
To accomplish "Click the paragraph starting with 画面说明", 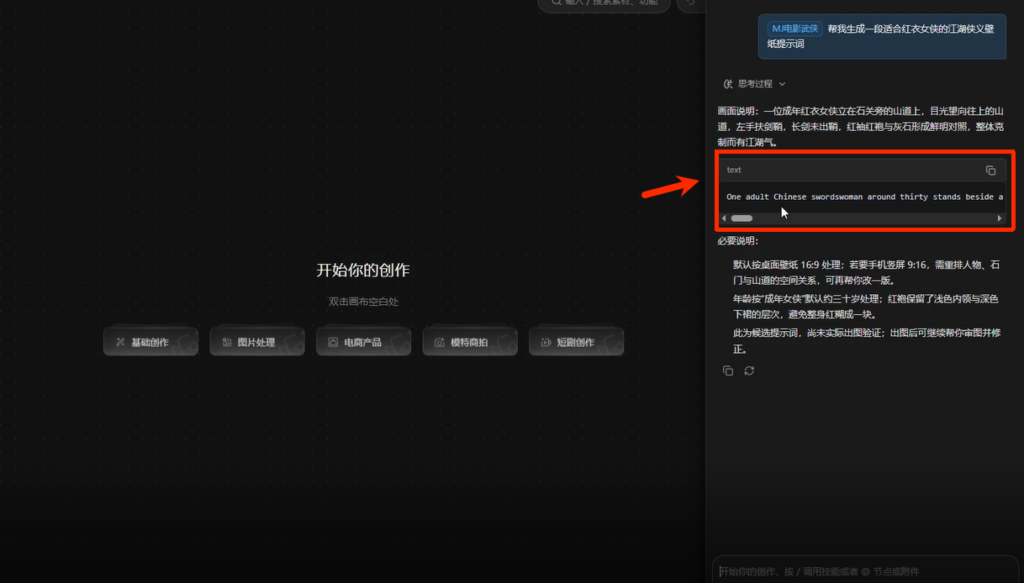I will [x=860, y=127].
